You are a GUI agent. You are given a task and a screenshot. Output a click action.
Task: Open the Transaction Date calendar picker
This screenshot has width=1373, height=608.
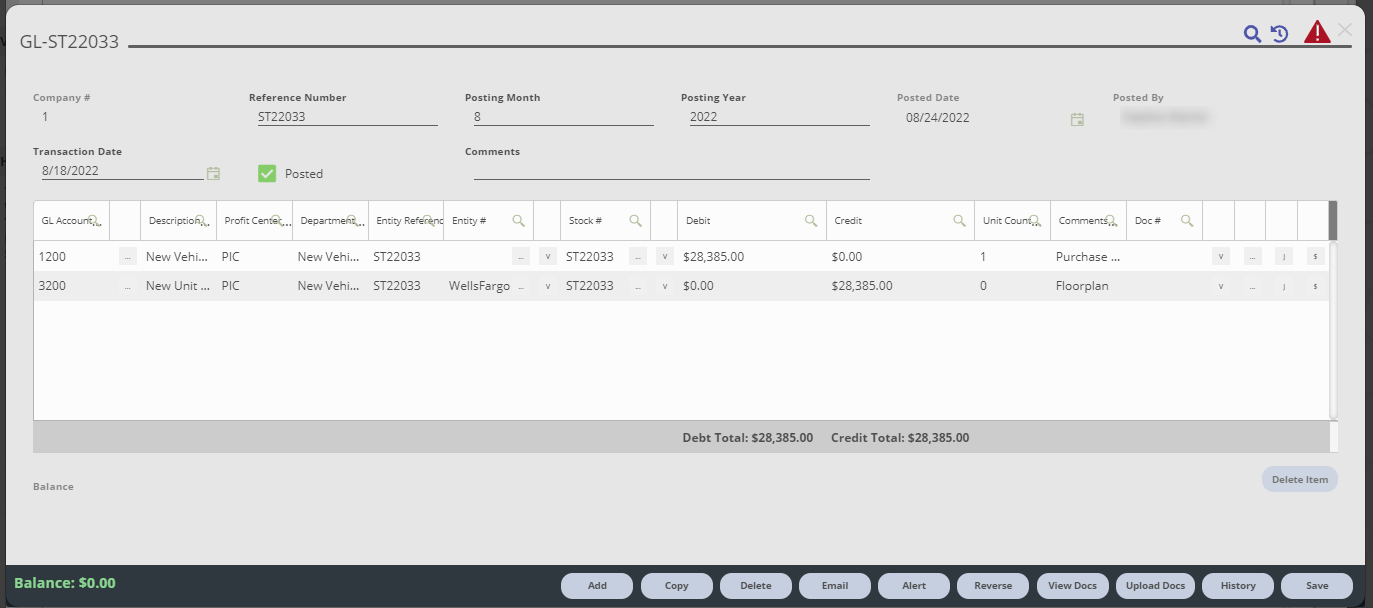[x=212, y=172]
